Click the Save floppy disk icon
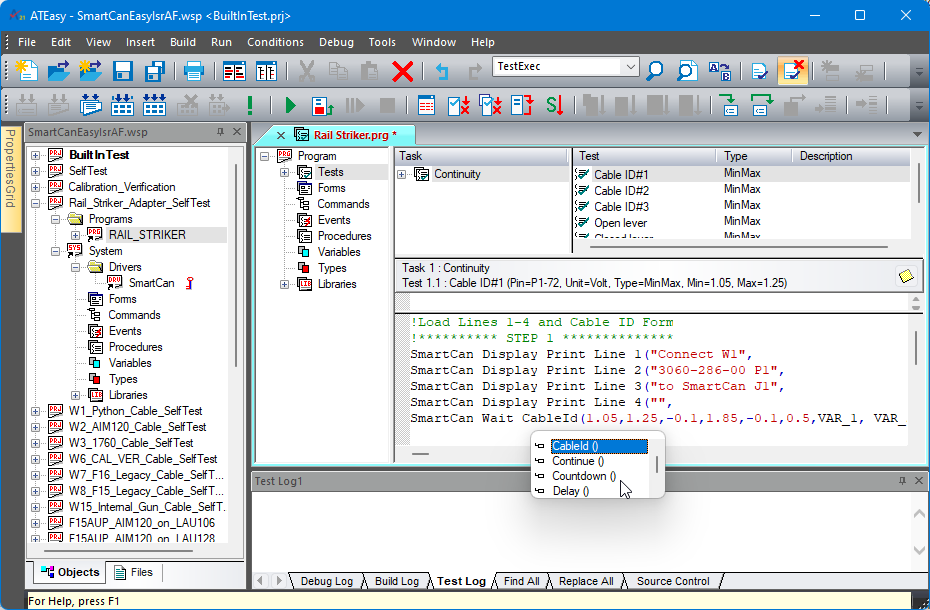Screen dimensions: 930x610 [x=123, y=71]
